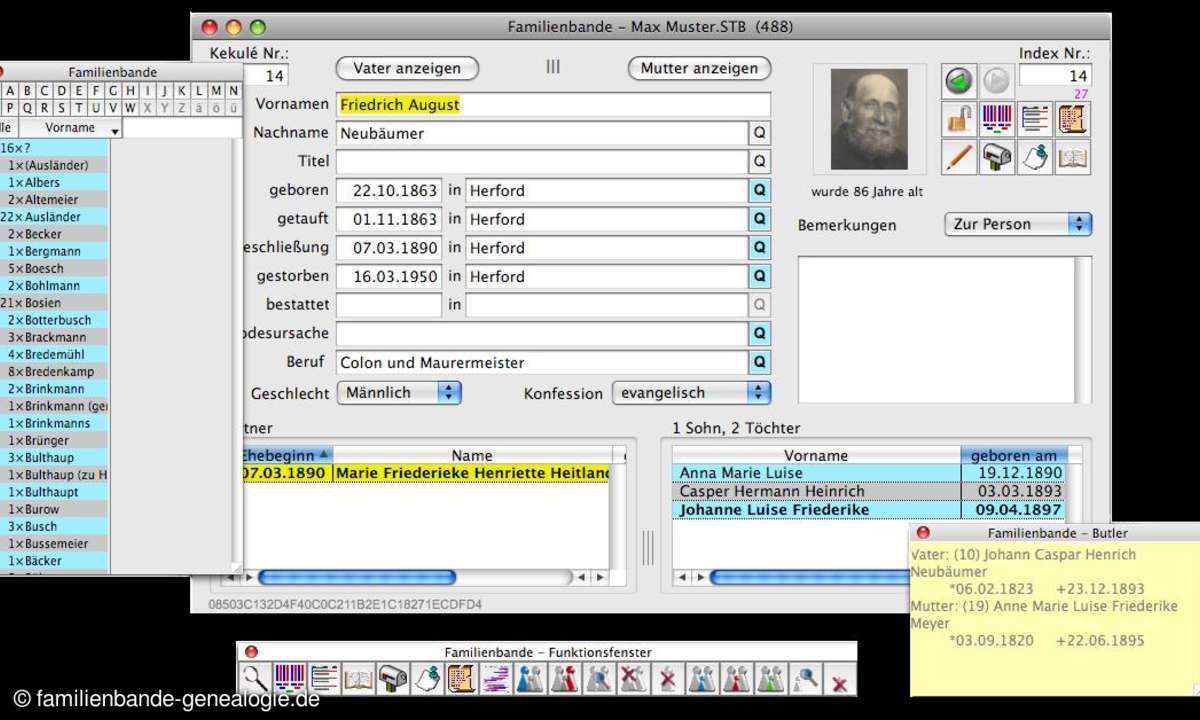Image resolution: width=1200 pixels, height=720 pixels.
Task: Open the parchment scroll icon in main window
Action: click(x=1073, y=119)
